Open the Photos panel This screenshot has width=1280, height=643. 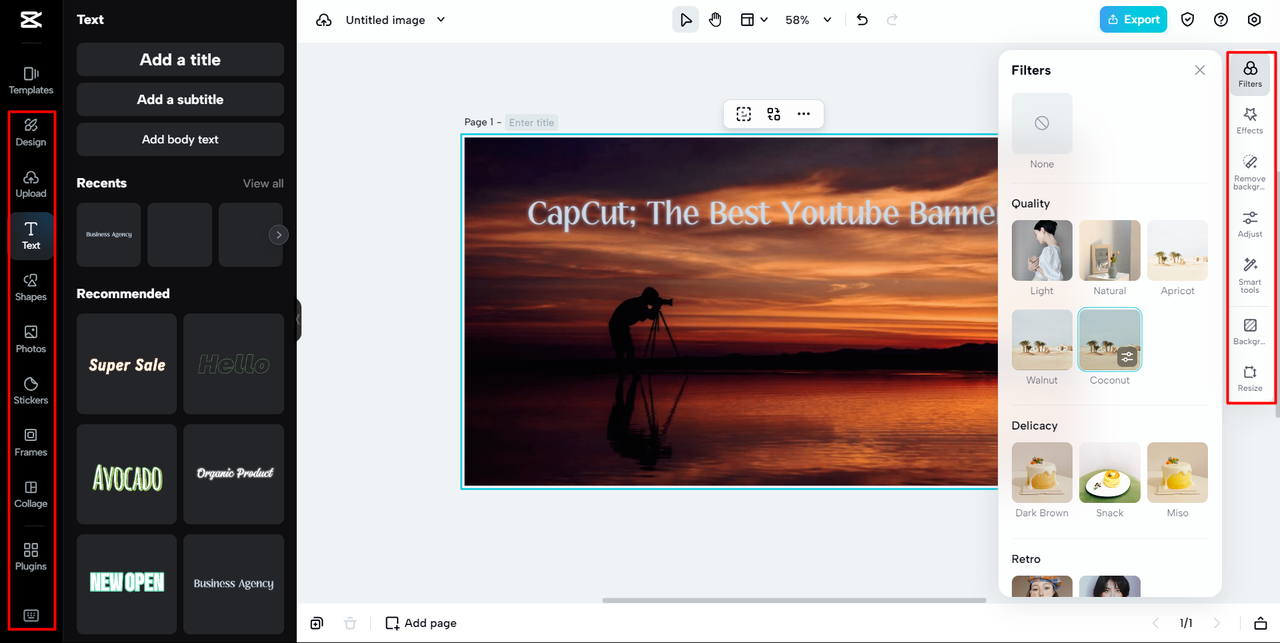click(x=31, y=339)
